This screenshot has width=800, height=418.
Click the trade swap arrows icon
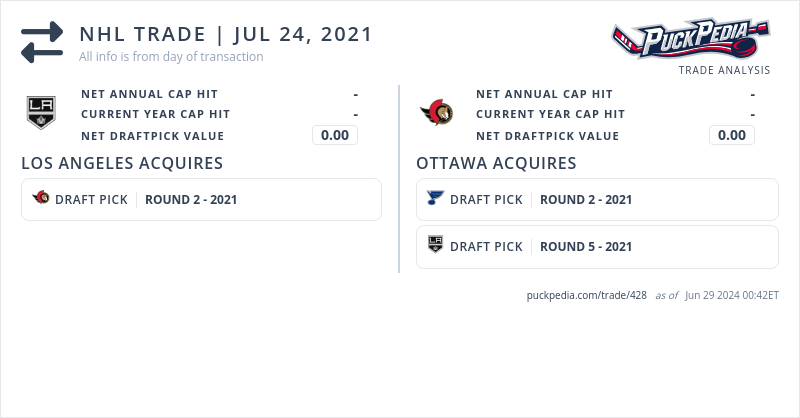coord(42,42)
